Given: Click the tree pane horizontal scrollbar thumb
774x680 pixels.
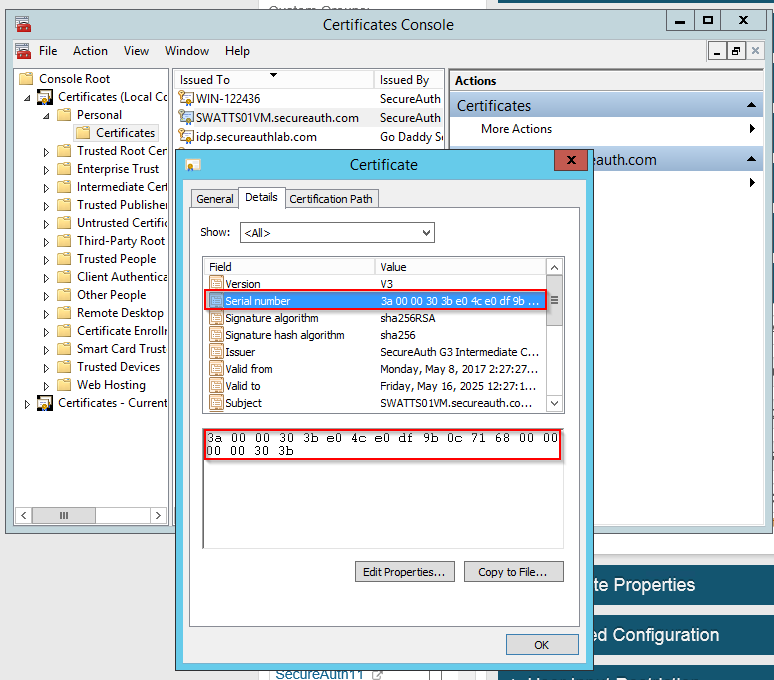Looking at the screenshot, I should coord(64,515).
